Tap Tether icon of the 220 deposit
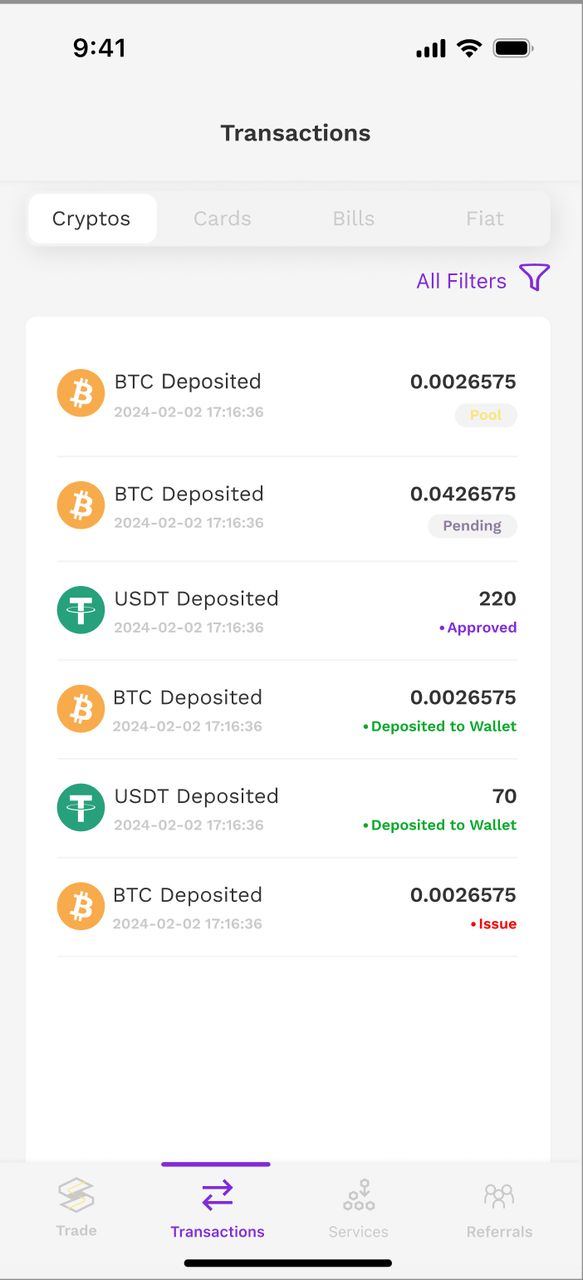 point(81,610)
